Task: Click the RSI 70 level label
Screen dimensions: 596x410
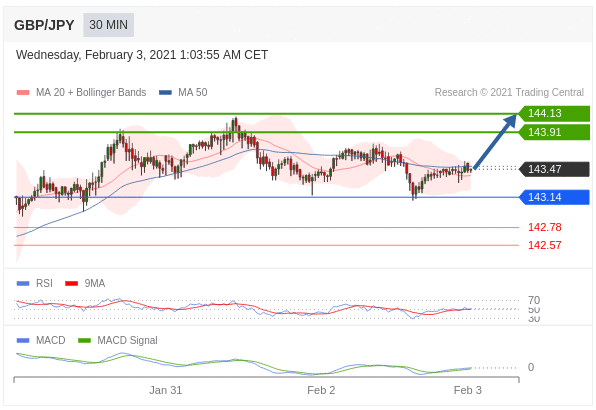Action: 534,300
